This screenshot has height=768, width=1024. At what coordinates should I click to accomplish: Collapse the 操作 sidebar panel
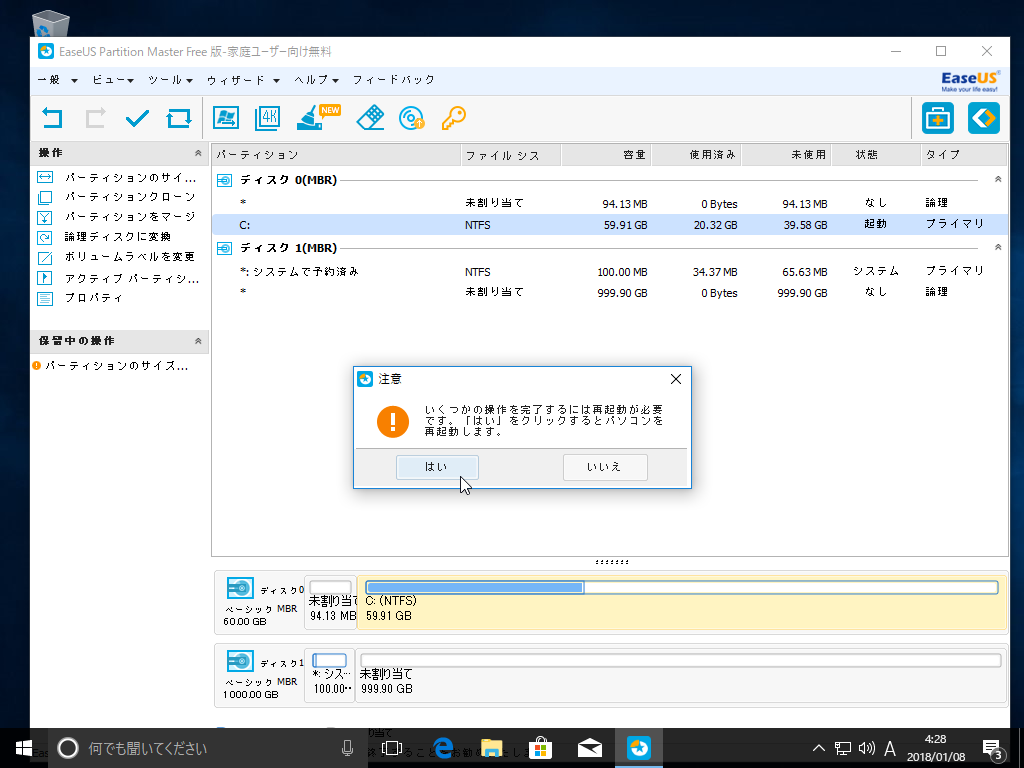(198, 153)
